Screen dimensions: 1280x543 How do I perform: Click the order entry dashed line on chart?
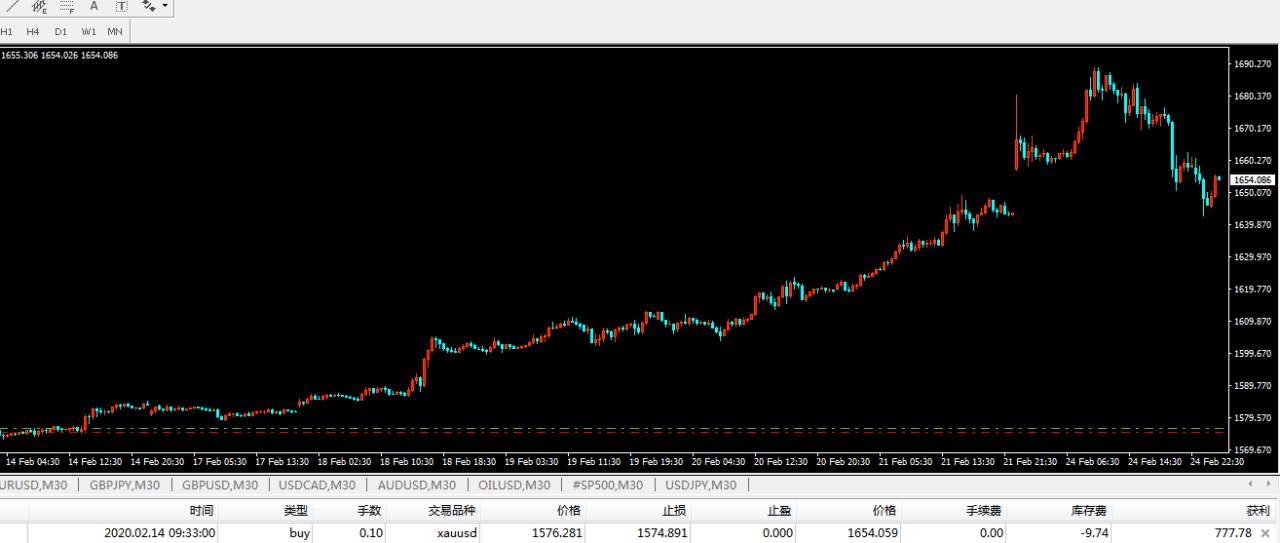612,428
